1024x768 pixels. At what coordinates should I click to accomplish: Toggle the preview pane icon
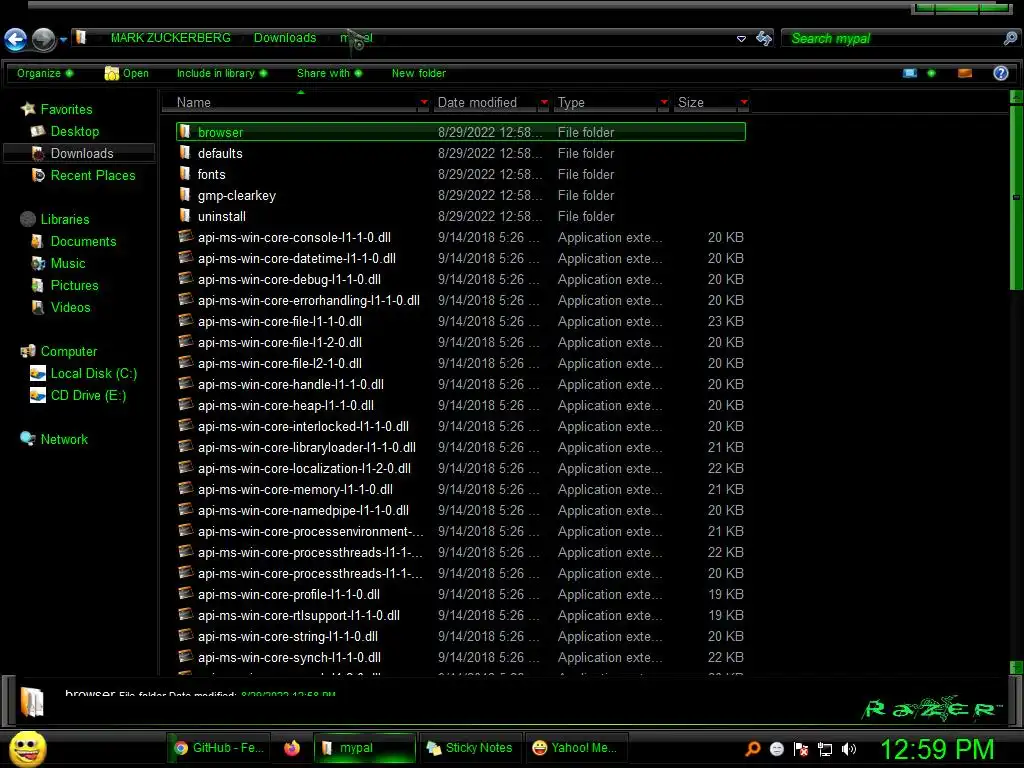tap(965, 73)
